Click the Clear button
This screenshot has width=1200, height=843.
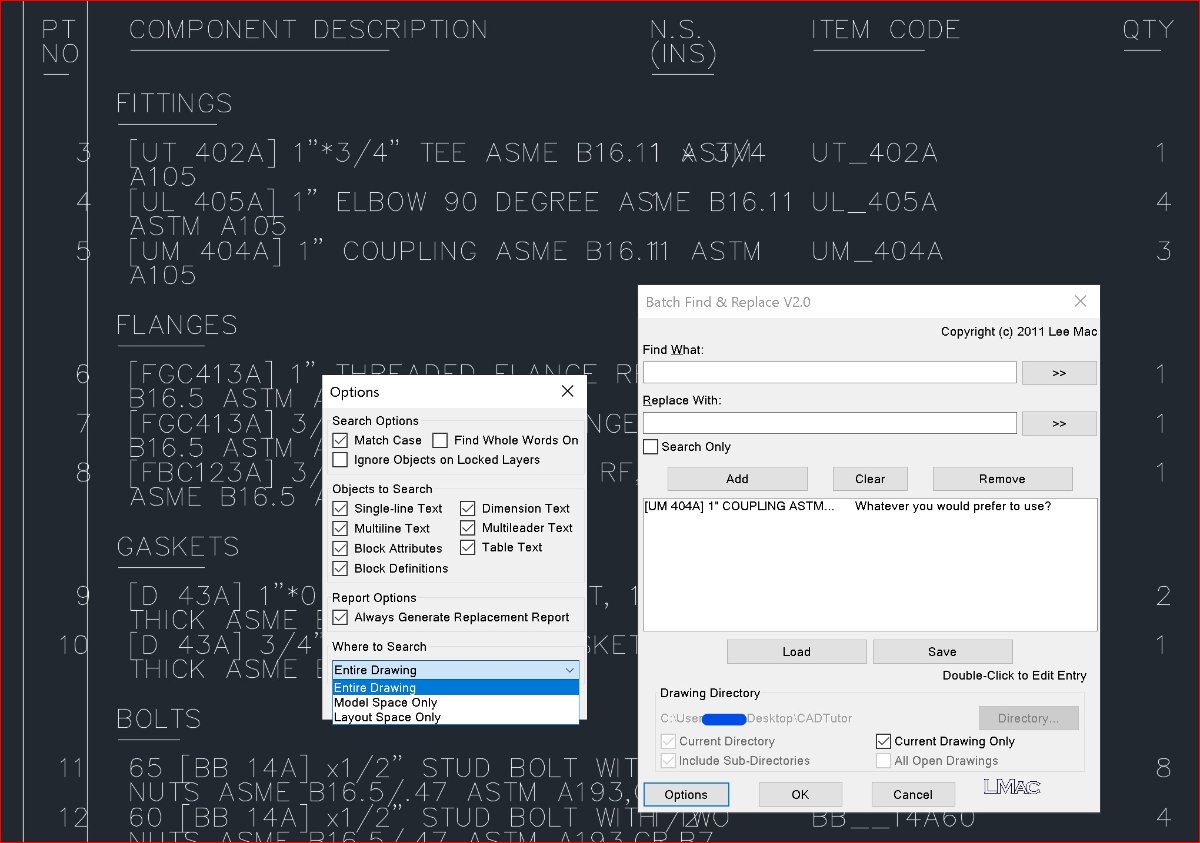click(870, 479)
